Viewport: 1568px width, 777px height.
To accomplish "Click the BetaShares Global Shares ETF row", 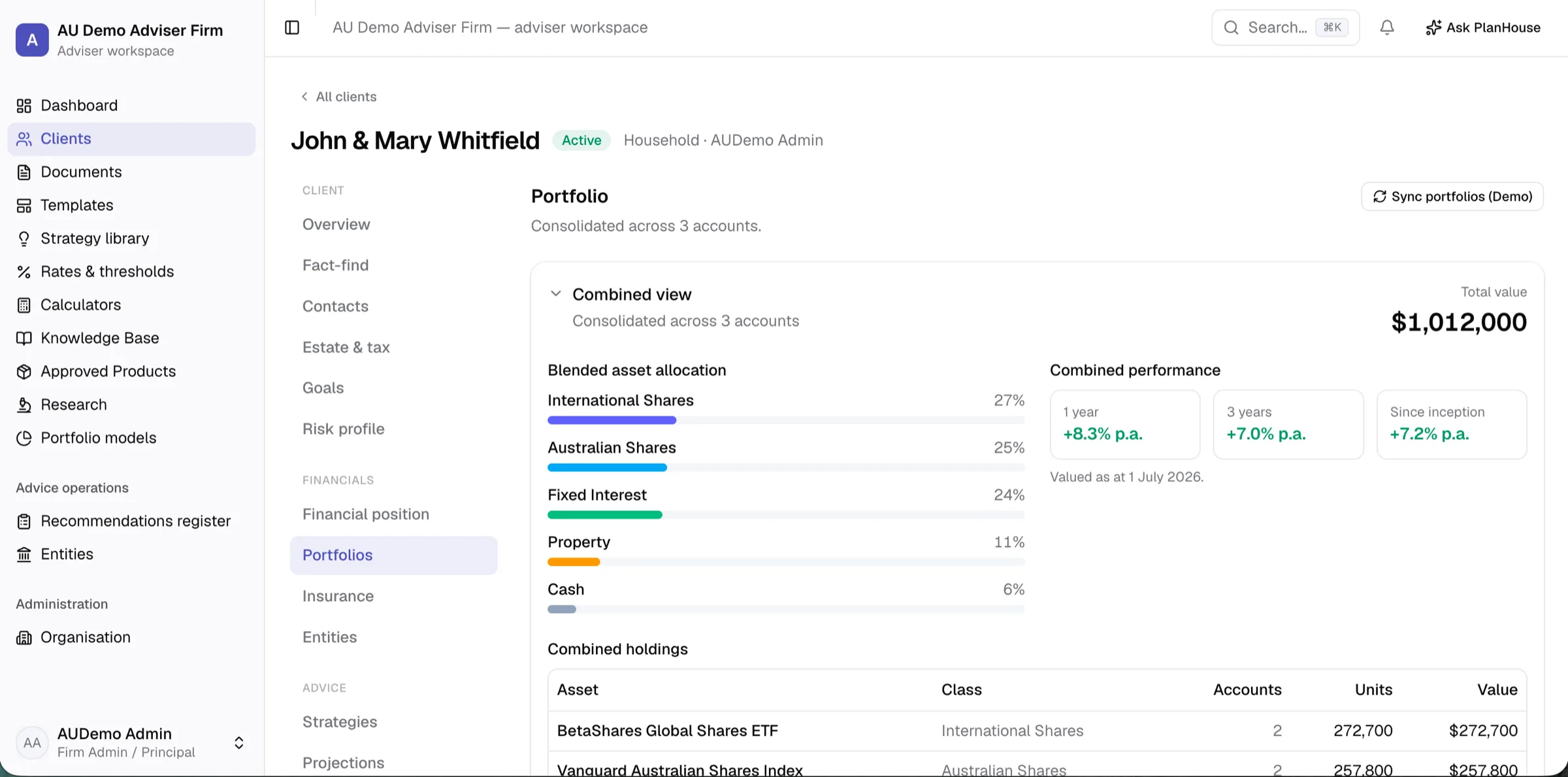I will coord(1037,731).
